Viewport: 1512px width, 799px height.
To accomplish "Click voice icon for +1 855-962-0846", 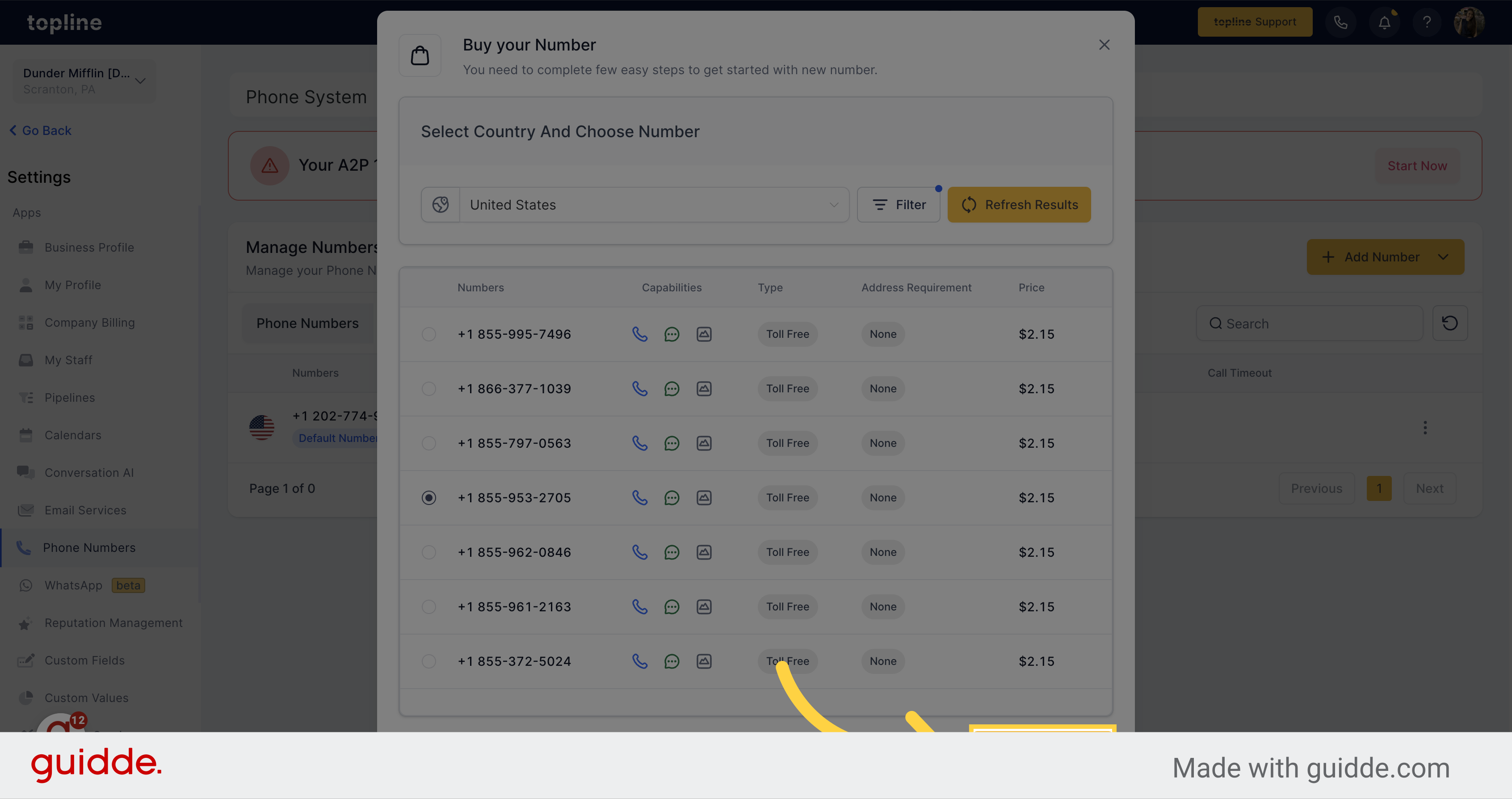I will click(x=640, y=552).
